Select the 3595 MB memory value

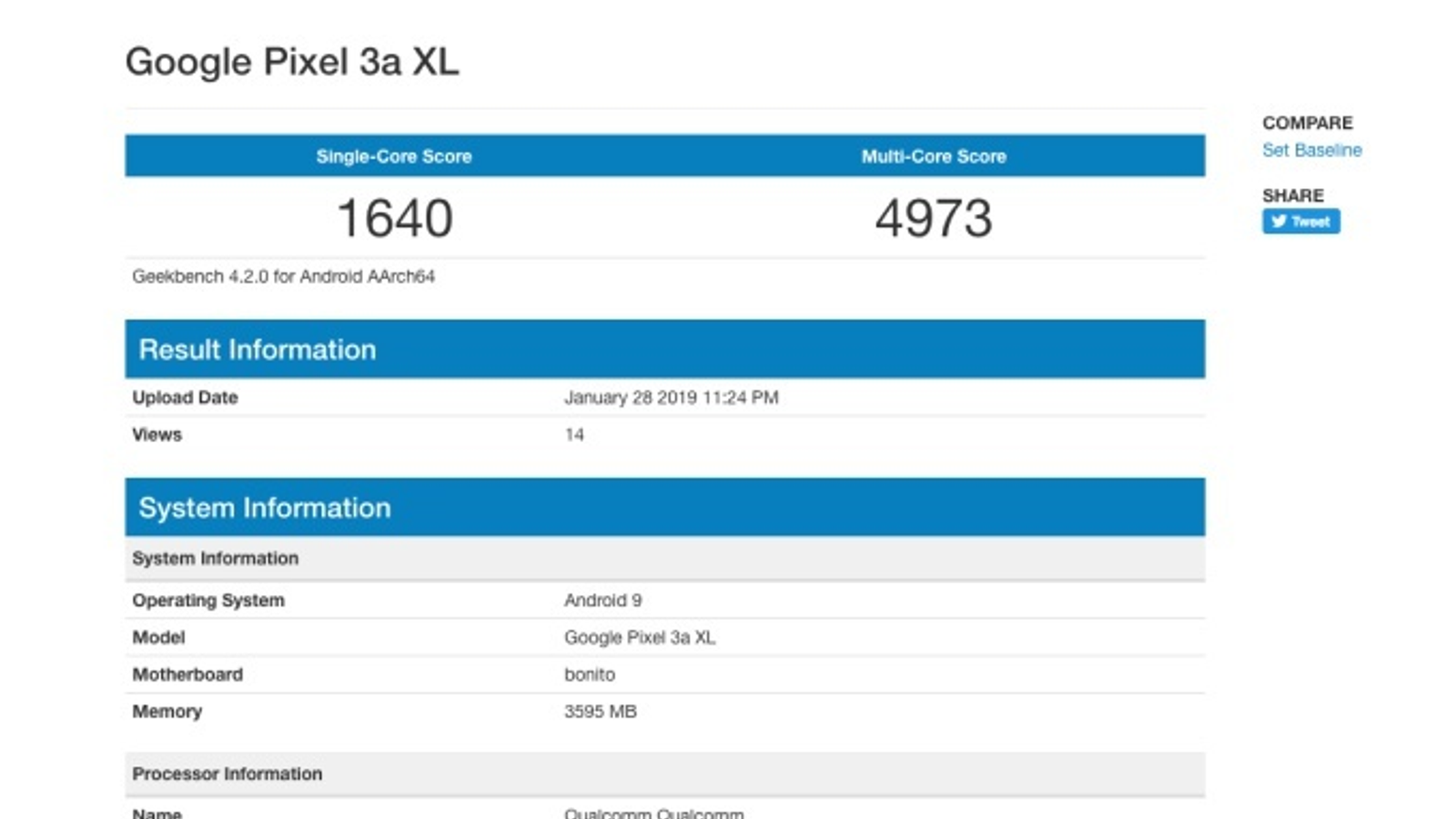point(601,712)
